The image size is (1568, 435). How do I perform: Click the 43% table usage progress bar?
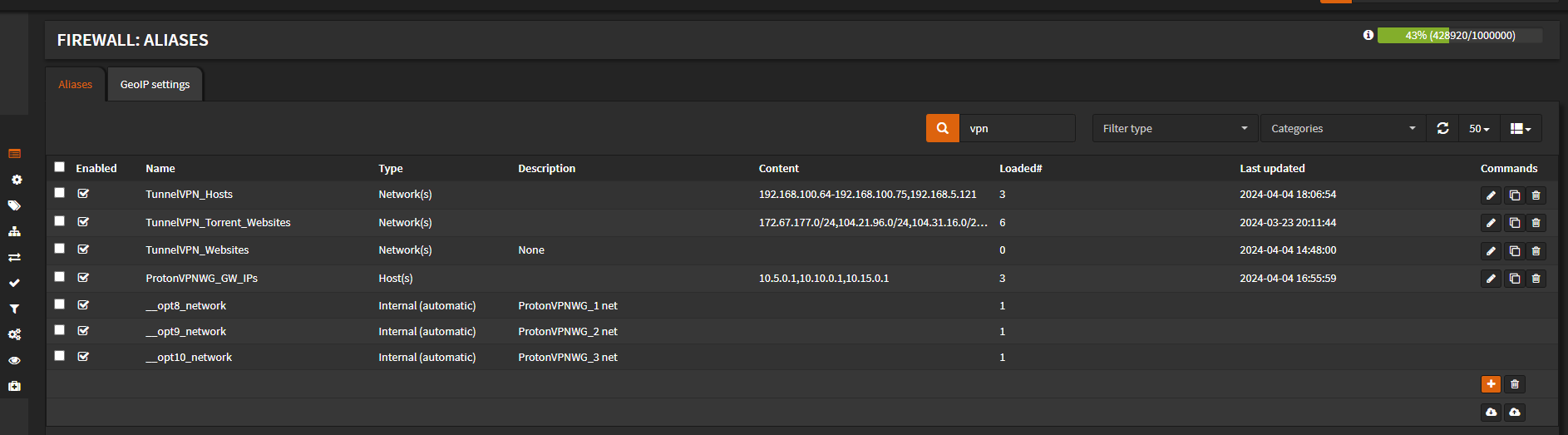point(1460,35)
